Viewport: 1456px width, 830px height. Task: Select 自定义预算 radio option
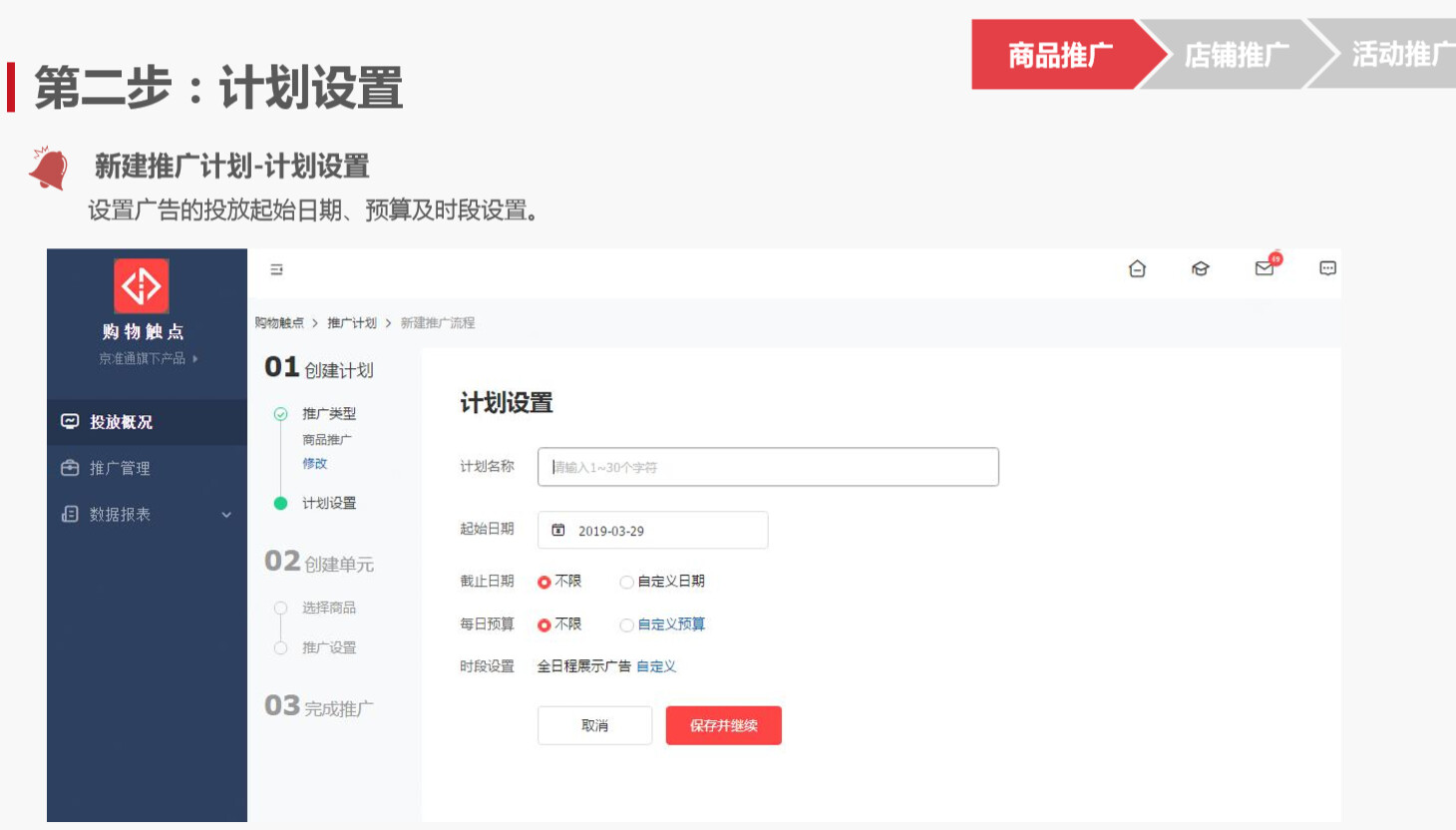(x=626, y=625)
